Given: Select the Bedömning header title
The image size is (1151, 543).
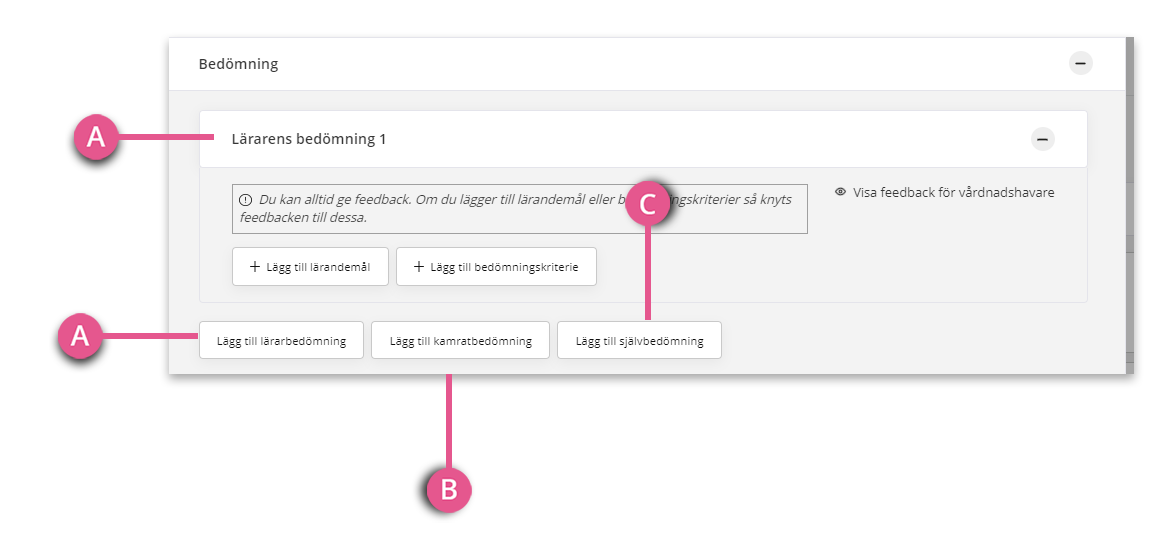Looking at the screenshot, I should [239, 64].
